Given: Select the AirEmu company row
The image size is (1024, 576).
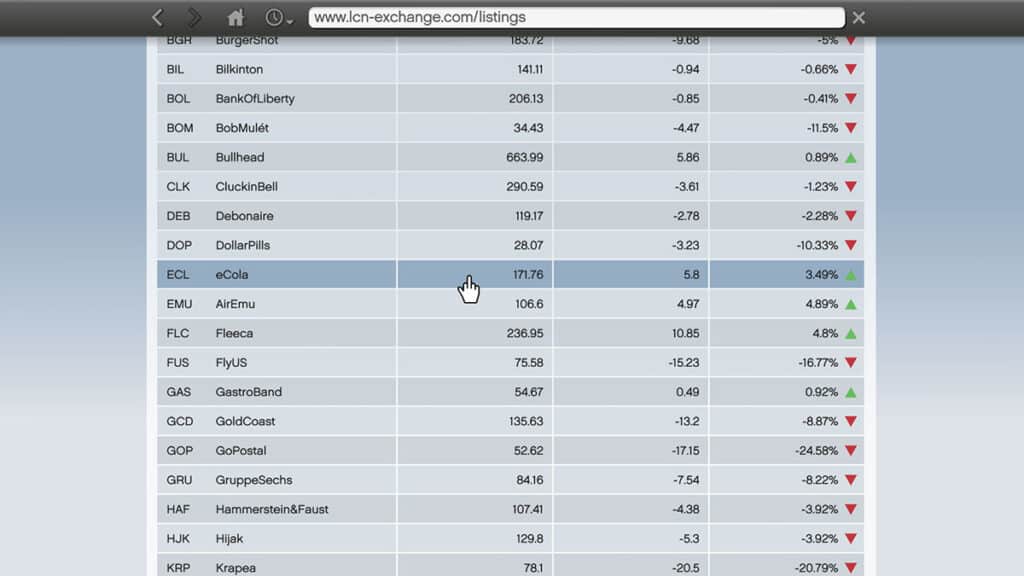Looking at the screenshot, I should tap(236, 304).
